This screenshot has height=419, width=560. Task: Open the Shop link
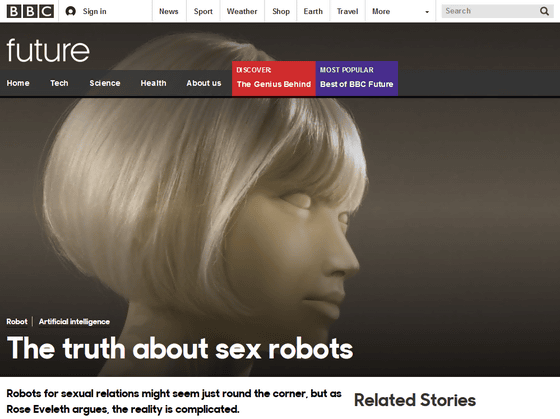(x=281, y=11)
